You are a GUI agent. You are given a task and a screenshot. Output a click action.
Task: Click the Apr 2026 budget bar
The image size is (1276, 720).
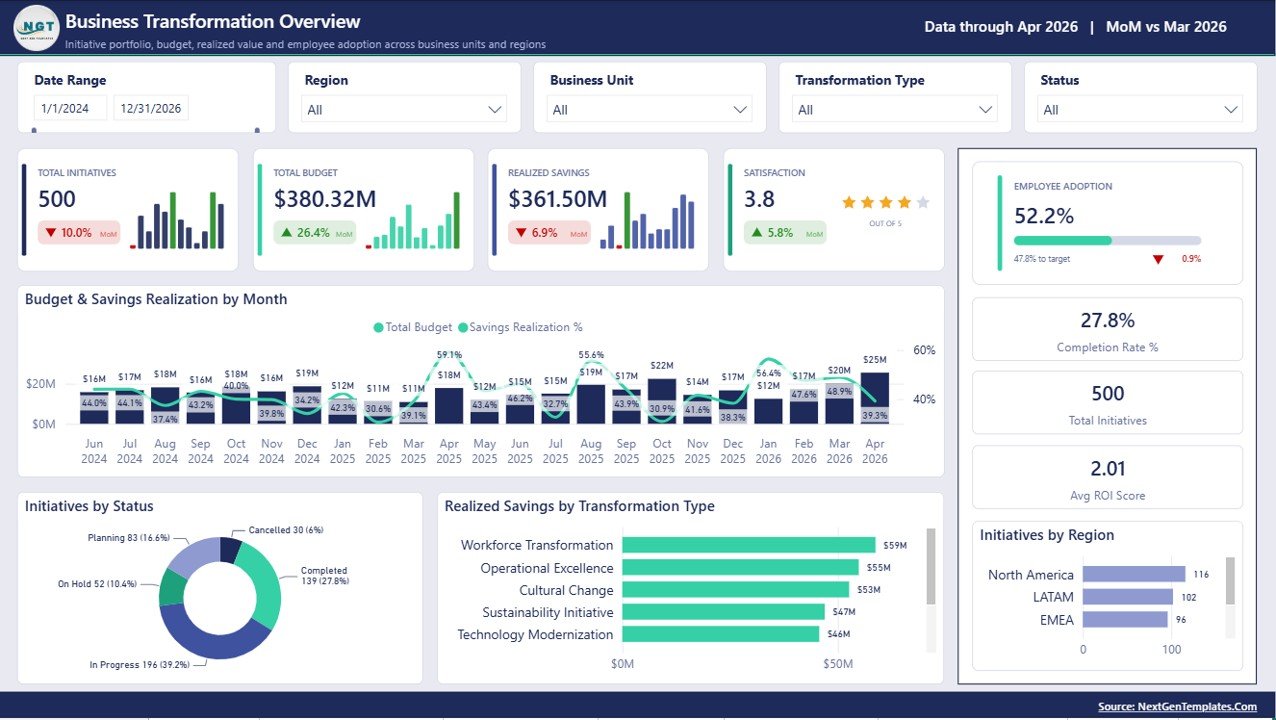click(x=875, y=398)
